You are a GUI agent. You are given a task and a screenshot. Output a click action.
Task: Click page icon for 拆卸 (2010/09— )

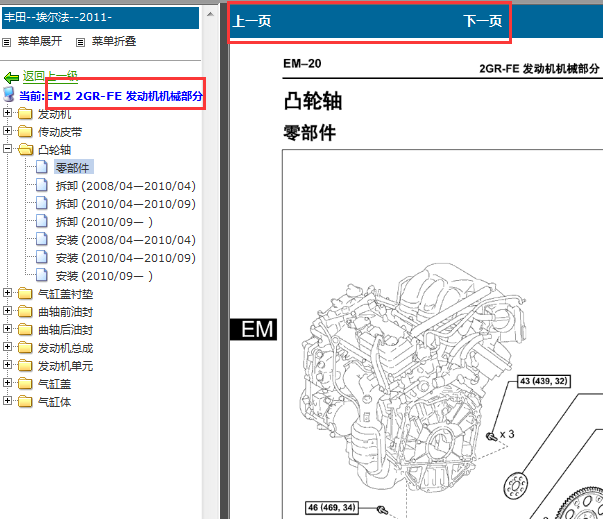pos(42,221)
